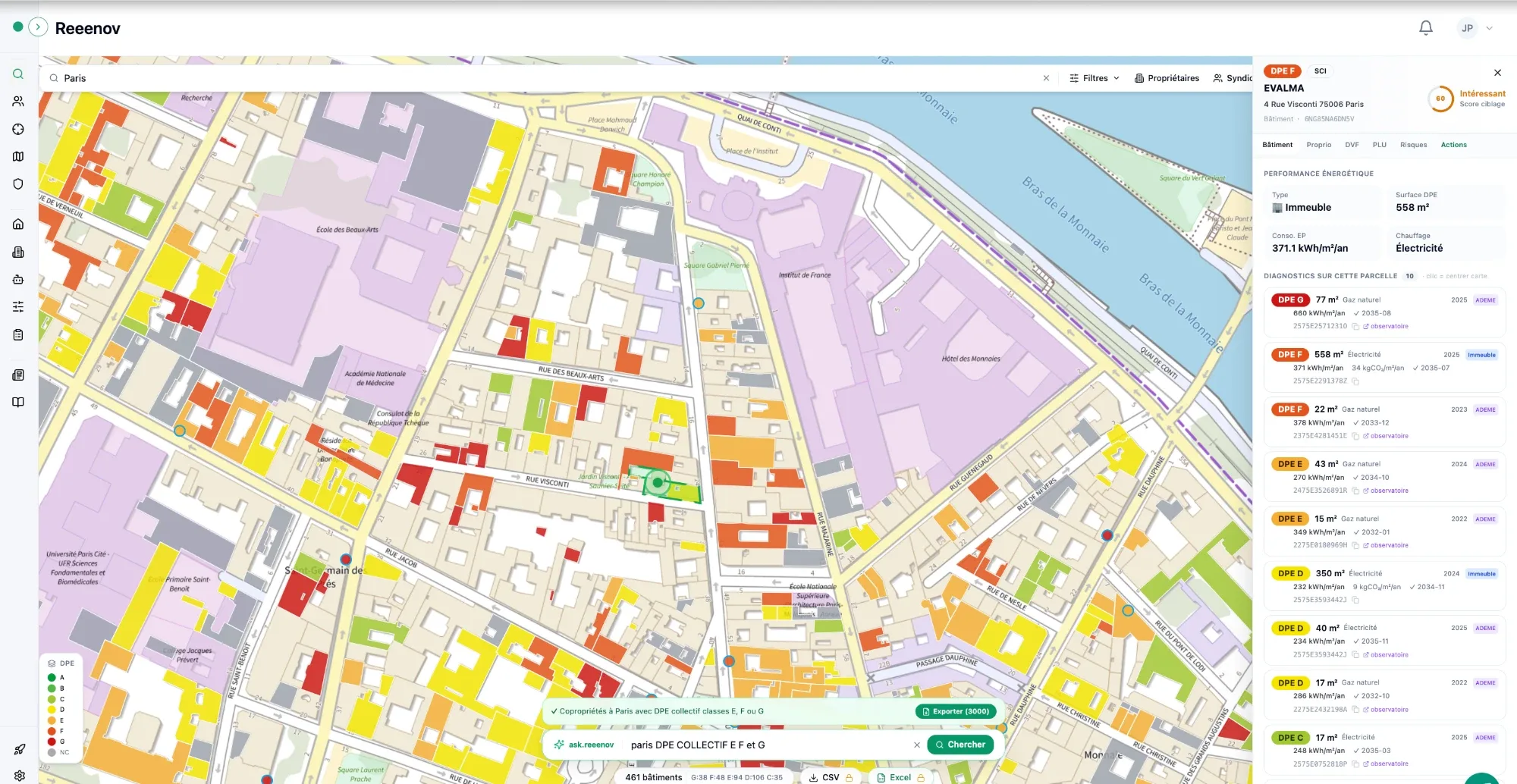Open the sliders settings sidebar icon

pyautogui.click(x=18, y=306)
